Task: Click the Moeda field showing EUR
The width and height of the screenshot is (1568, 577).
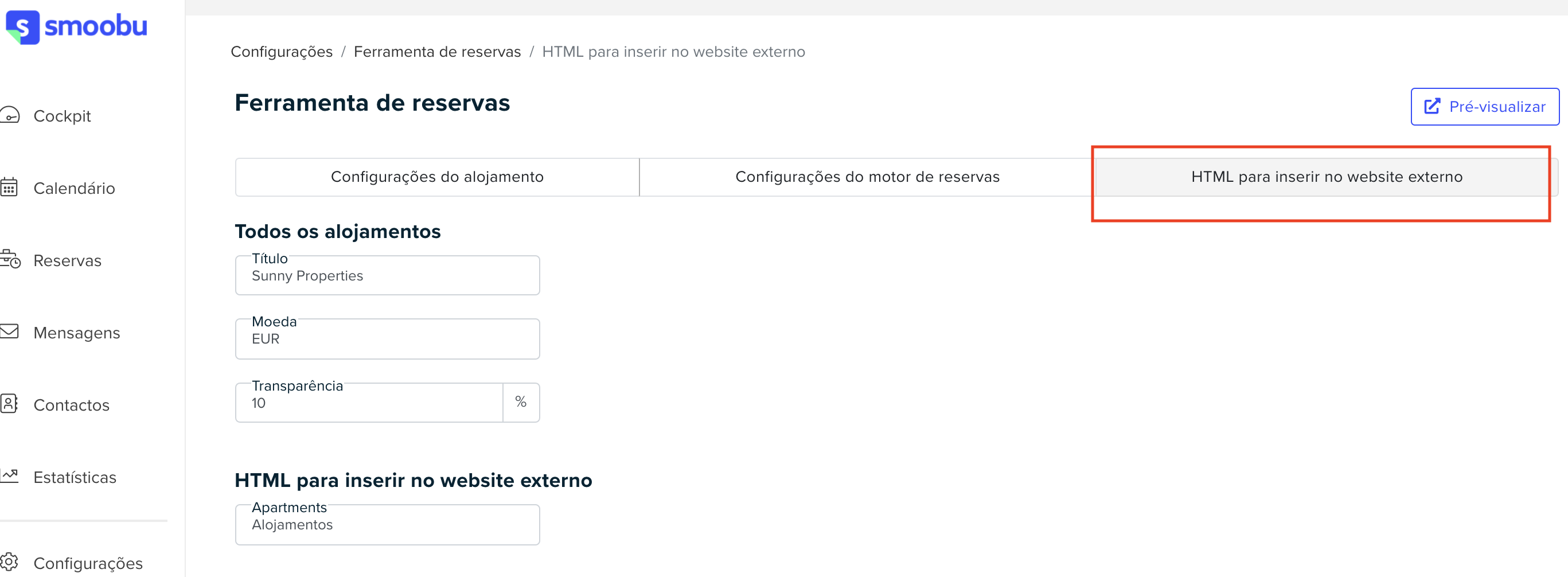Action: [387, 339]
